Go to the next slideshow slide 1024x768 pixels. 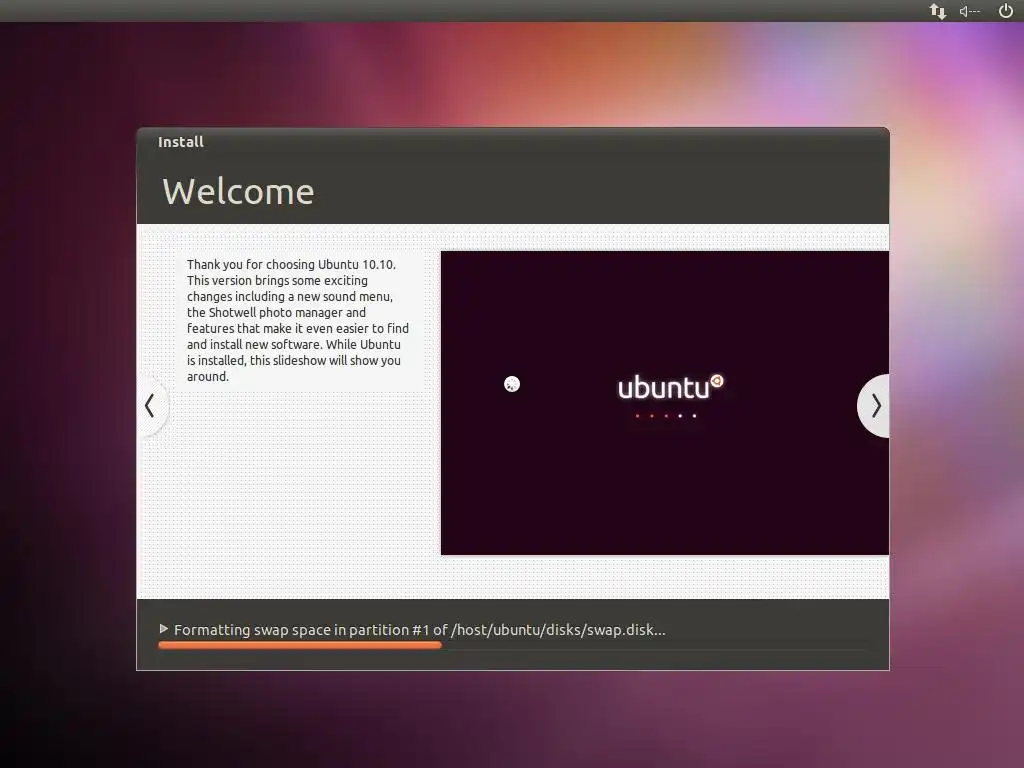point(874,406)
